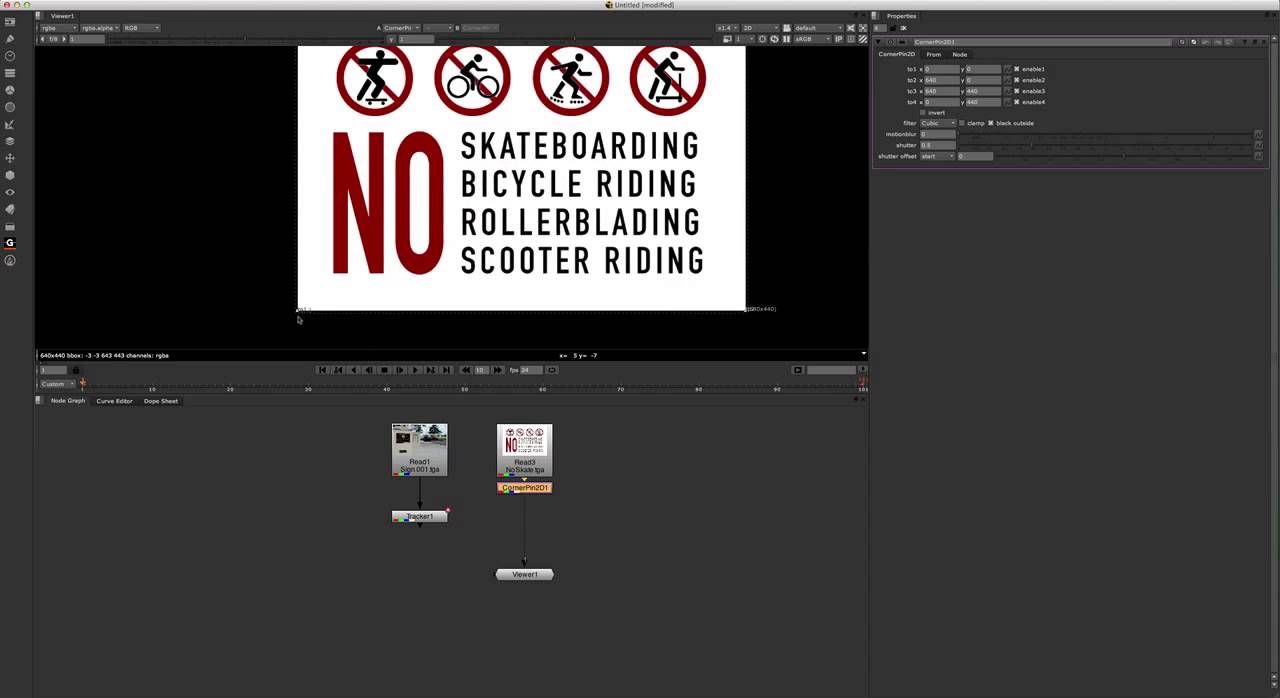Click frame 50 on the timeline
Screen dimensions: 1280x698
tap(465, 388)
